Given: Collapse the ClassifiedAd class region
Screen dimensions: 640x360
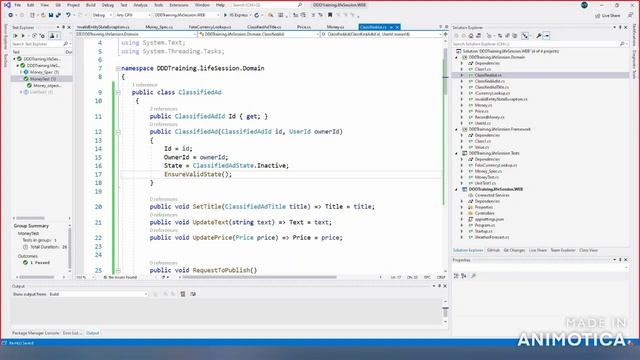Looking at the screenshot, I should tap(118, 93).
